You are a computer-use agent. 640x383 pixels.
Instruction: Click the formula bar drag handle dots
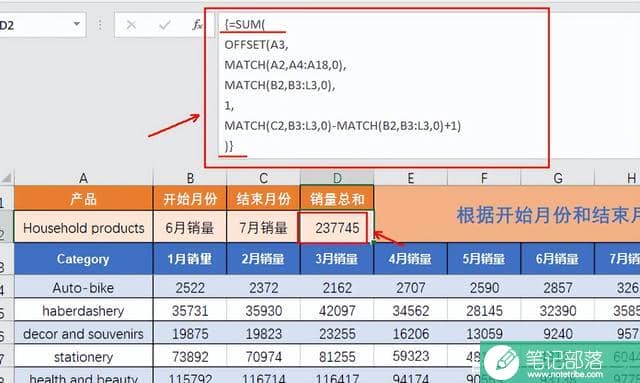pos(100,25)
